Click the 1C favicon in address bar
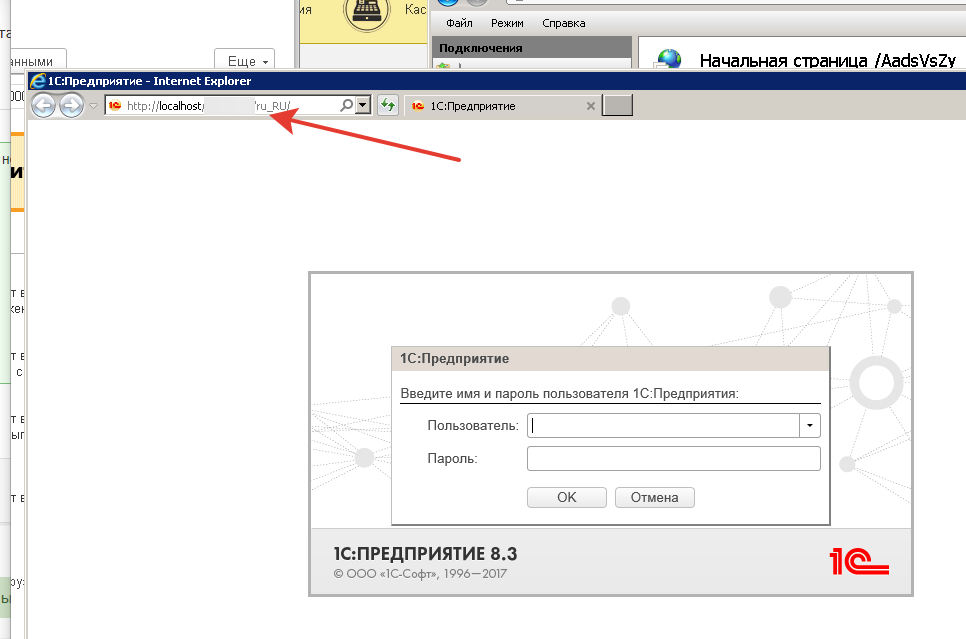 click(x=115, y=105)
